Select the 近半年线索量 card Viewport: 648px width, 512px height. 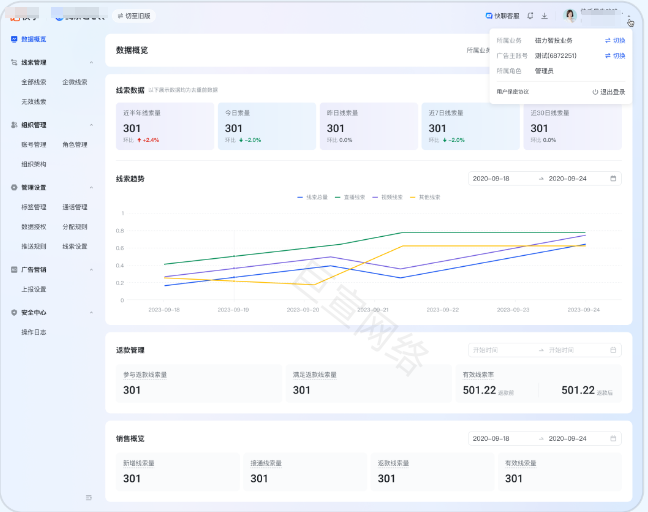[165, 126]
